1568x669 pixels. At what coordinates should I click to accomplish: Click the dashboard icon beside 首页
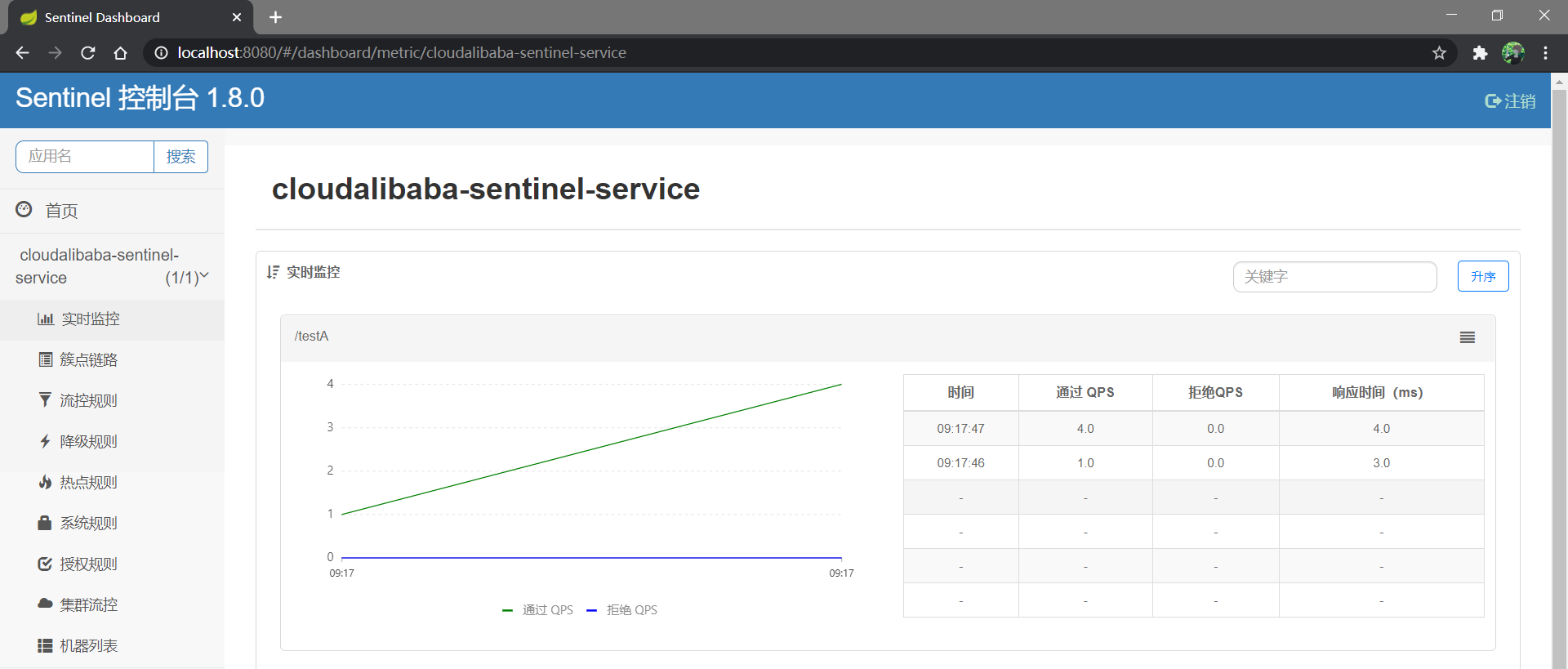click(x=24, y=210)
